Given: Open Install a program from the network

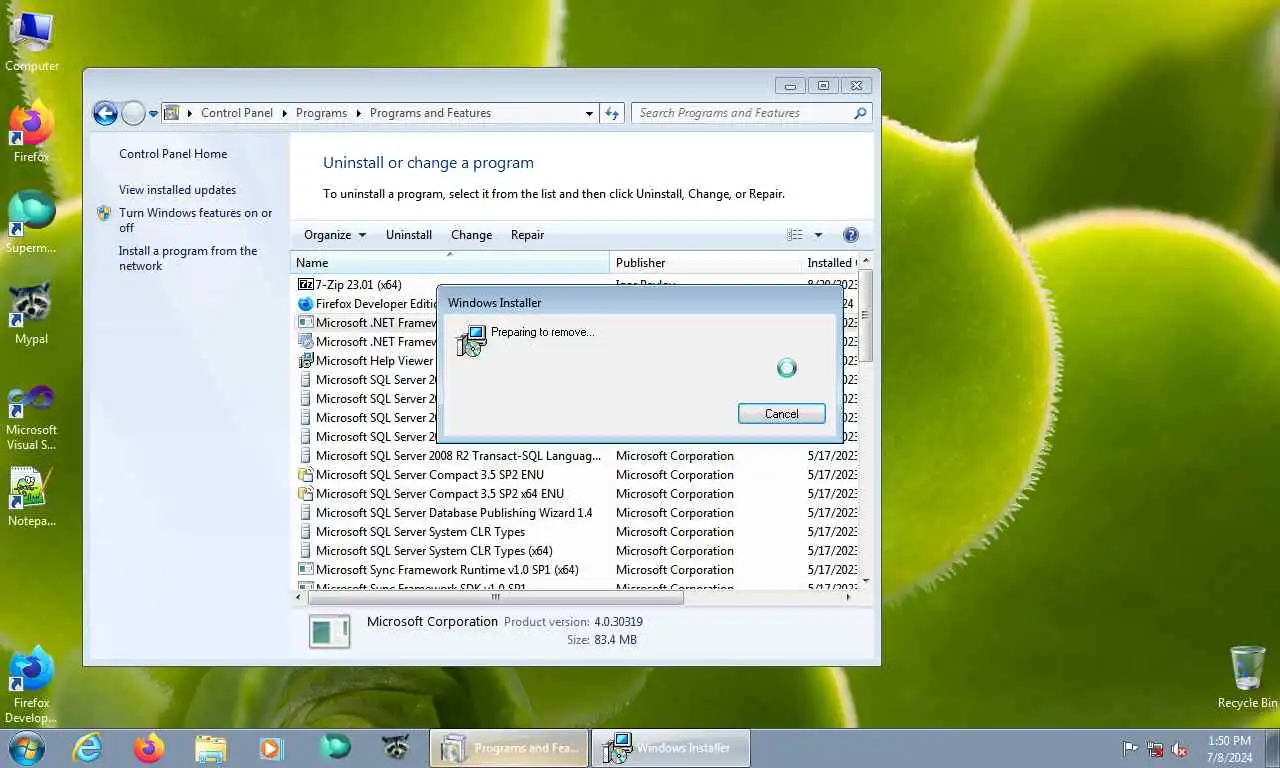Looking at the screenshot, I should pos(188,258).
